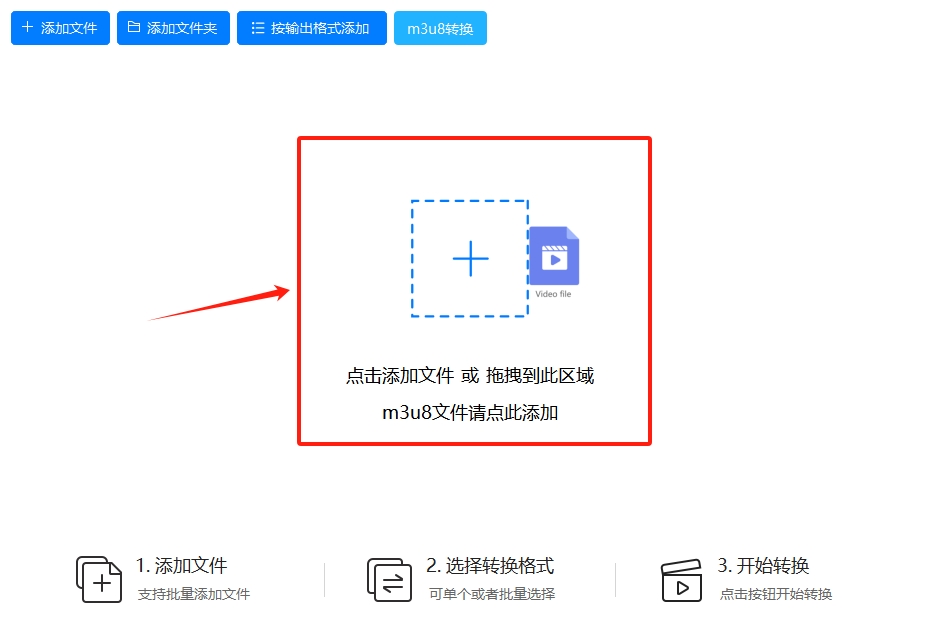940x639 pixels.
Task: Click the clapperboard icon beside 3. 开始转换
Action: point(682,580)
